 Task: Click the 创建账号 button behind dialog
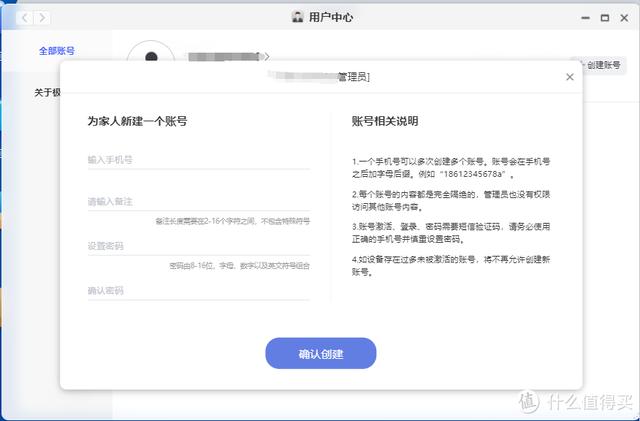[x=601, y=65]
